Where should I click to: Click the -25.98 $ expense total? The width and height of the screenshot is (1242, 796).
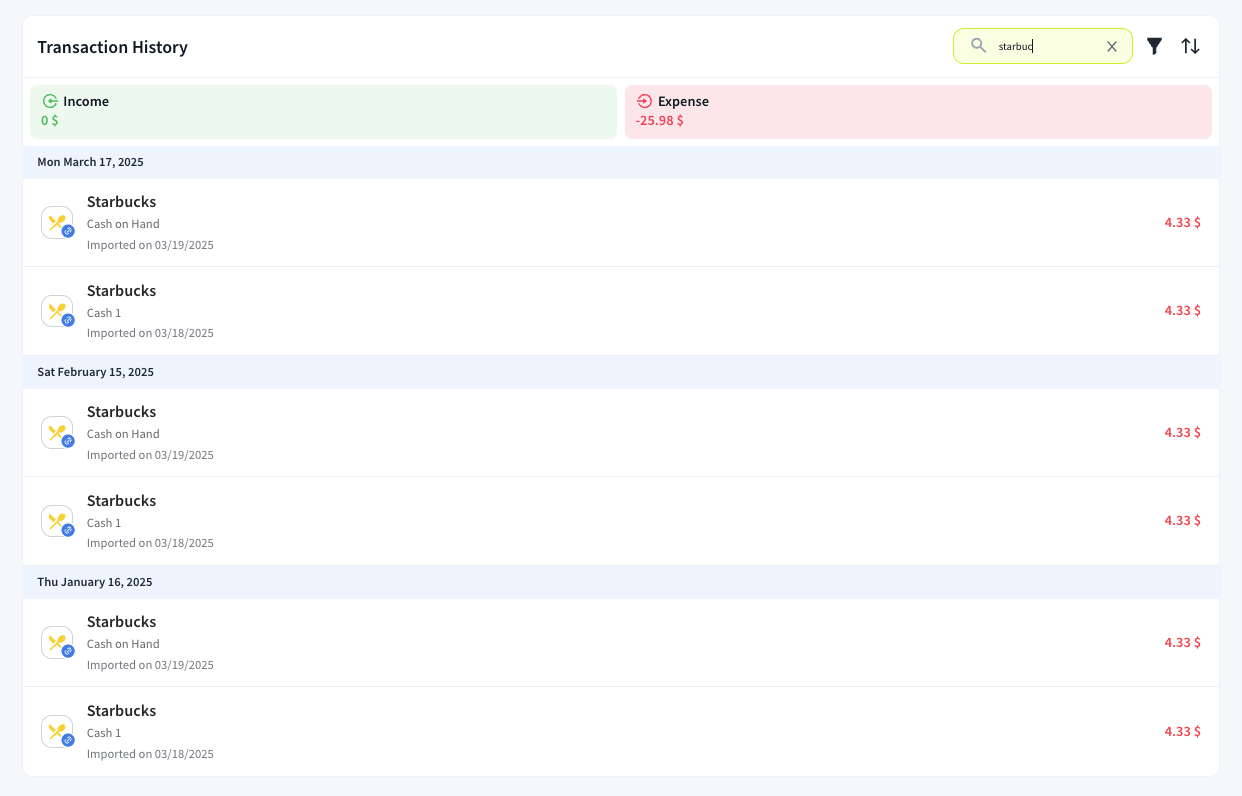pyautogui.click(x=660, y=120)
